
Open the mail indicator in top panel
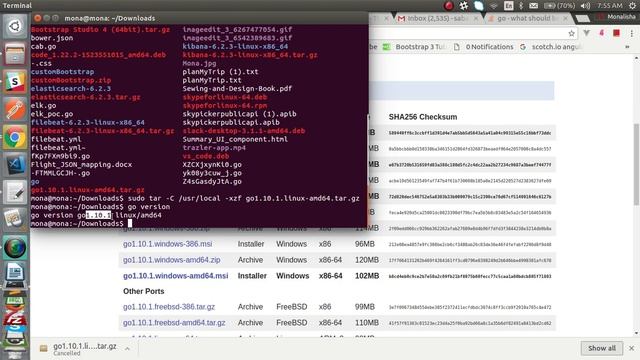click(533, 5)
